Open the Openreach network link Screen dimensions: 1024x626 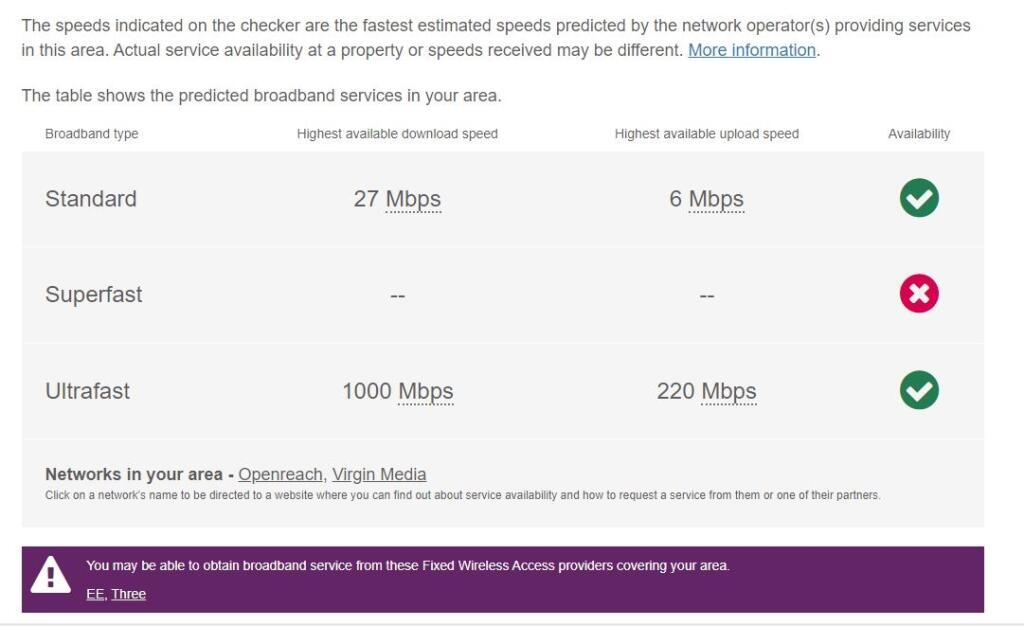(x=280, y=474)
